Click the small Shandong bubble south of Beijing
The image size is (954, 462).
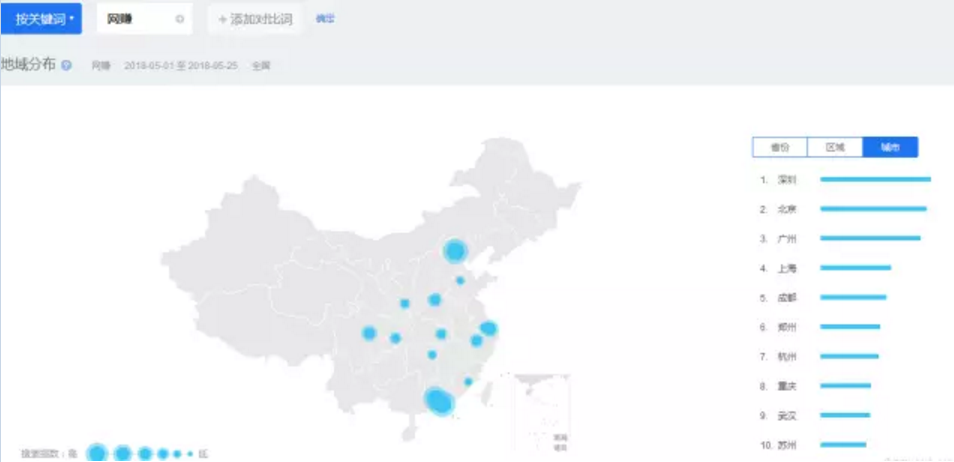click(460, 281)
